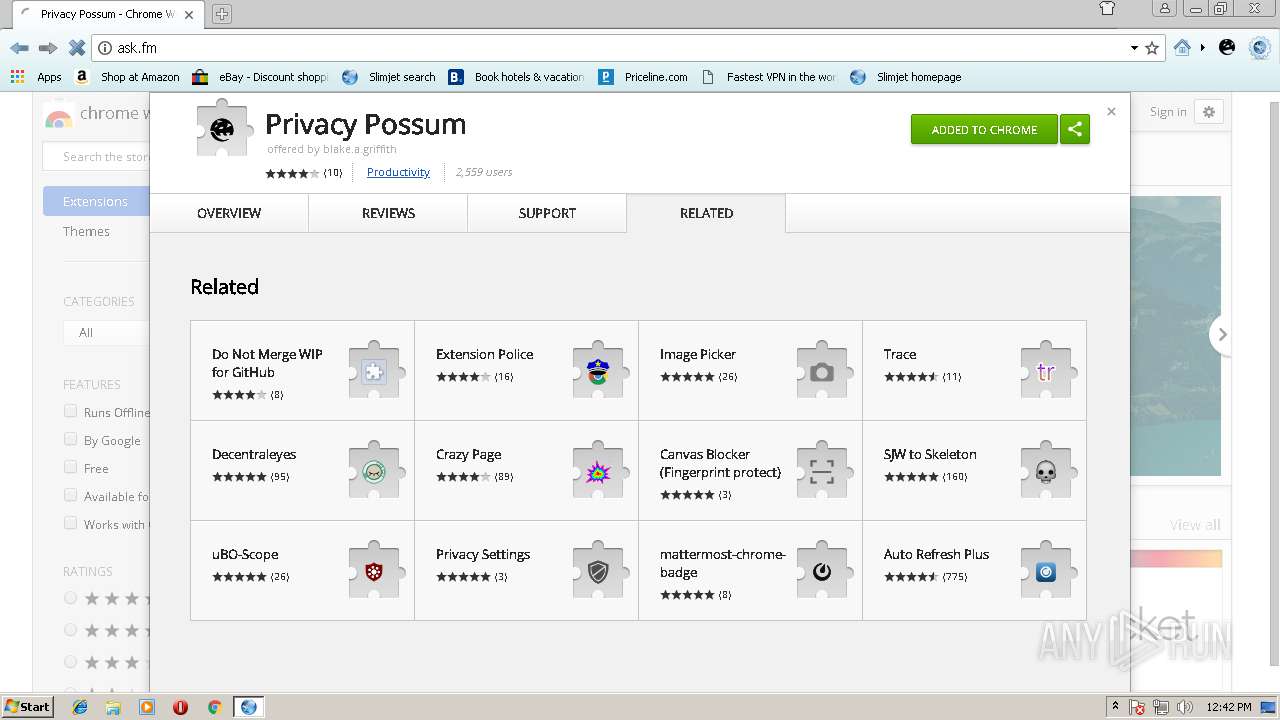Click Sign in link
The height and width of the screenshot is (720, 1280).
tap(1168, 112)
